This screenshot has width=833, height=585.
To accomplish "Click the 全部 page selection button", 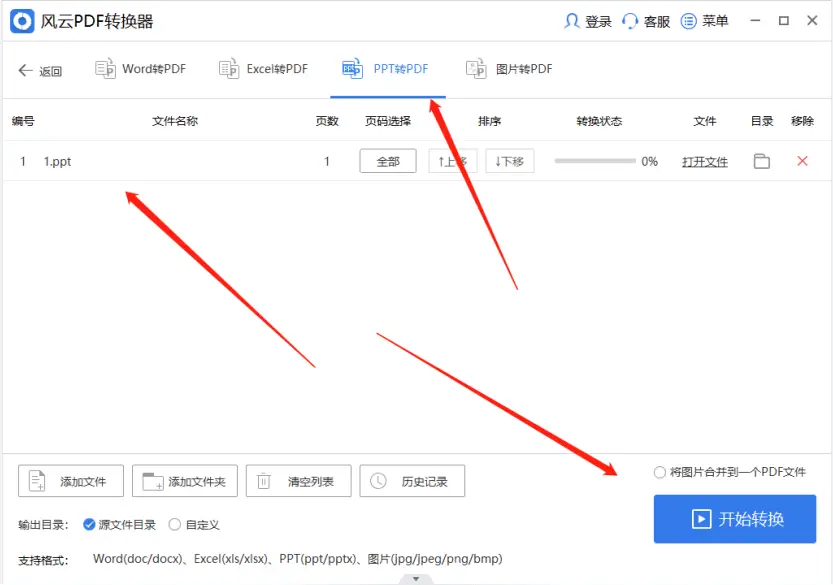I will 388,161.
